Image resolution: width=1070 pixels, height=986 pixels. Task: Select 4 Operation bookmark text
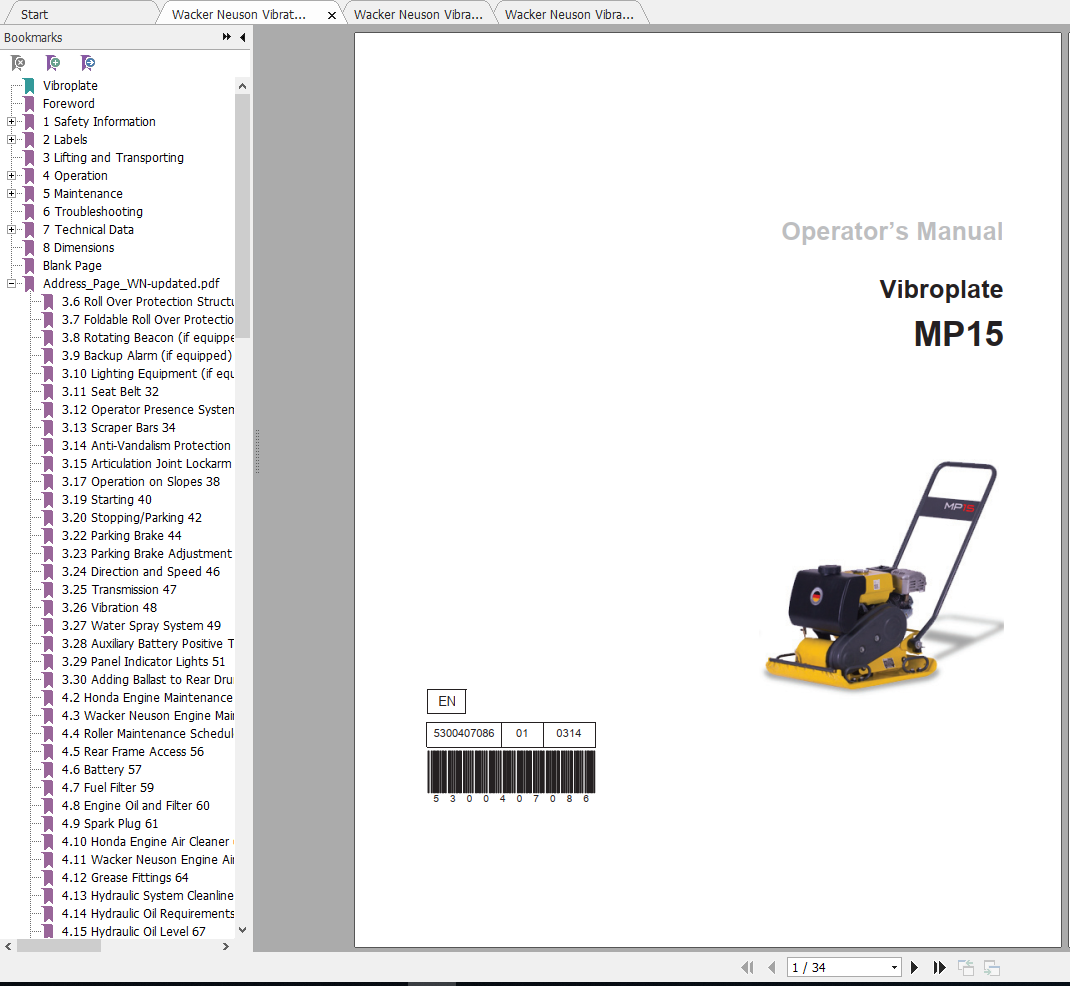[75, 175]
